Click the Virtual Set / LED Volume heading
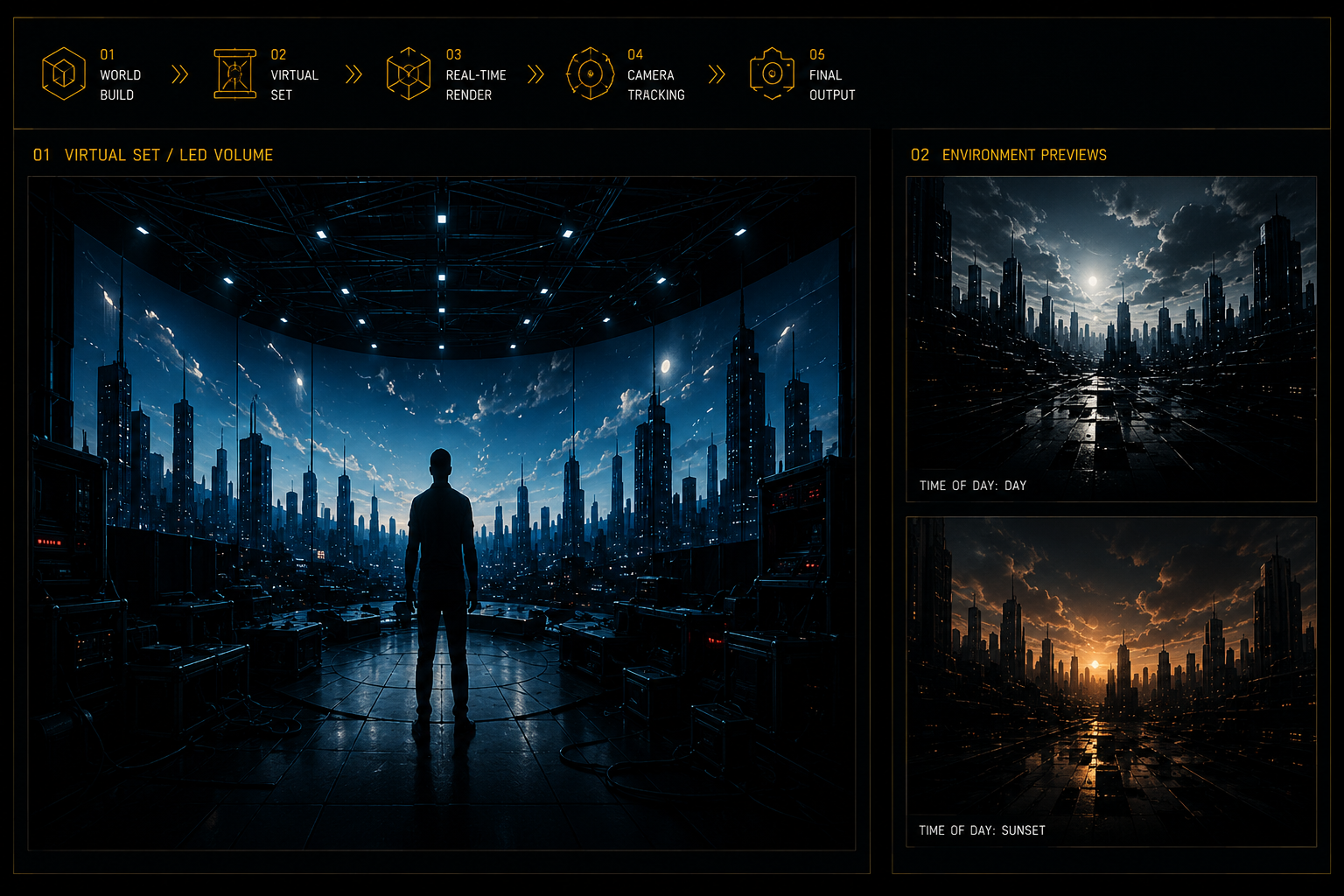Image resolution: width=1344 pixels, height=896 pixels. point(153,155)
